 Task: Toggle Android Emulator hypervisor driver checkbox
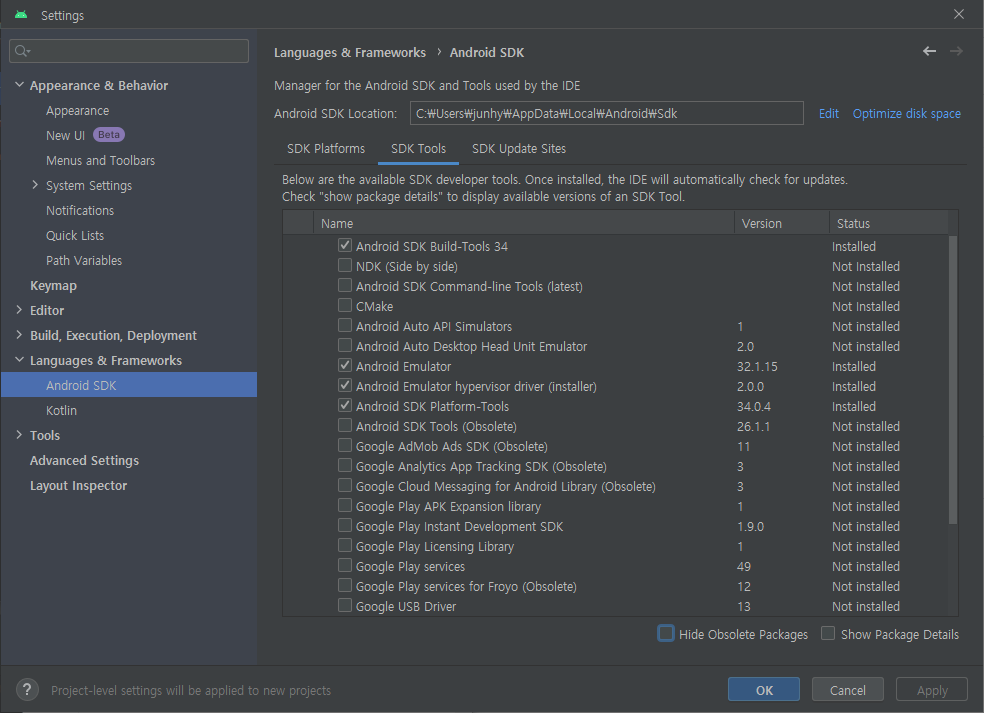(x=345, y=385)
